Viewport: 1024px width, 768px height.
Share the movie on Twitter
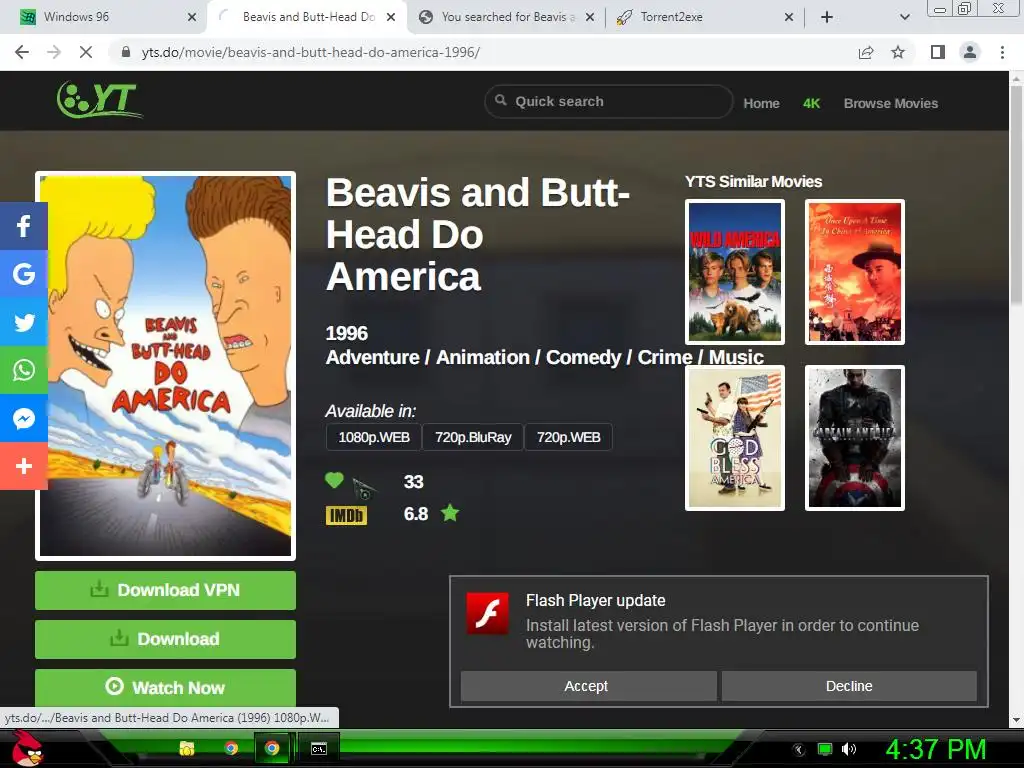[x=24, y=322]
